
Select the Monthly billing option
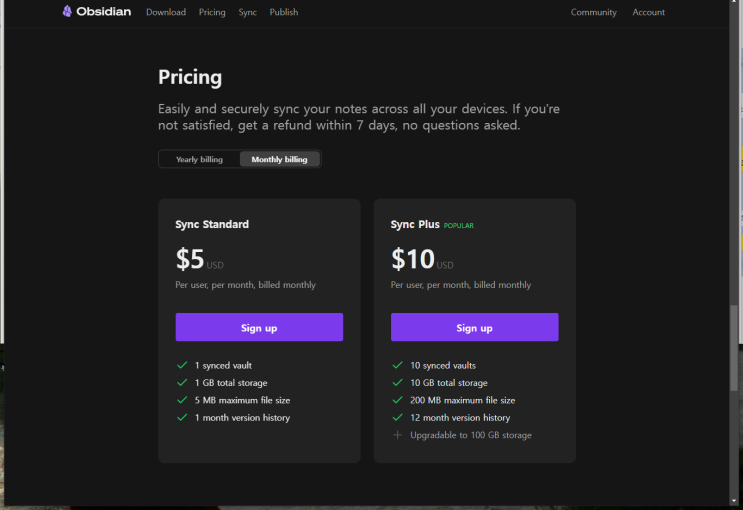(x=280, y=160)
